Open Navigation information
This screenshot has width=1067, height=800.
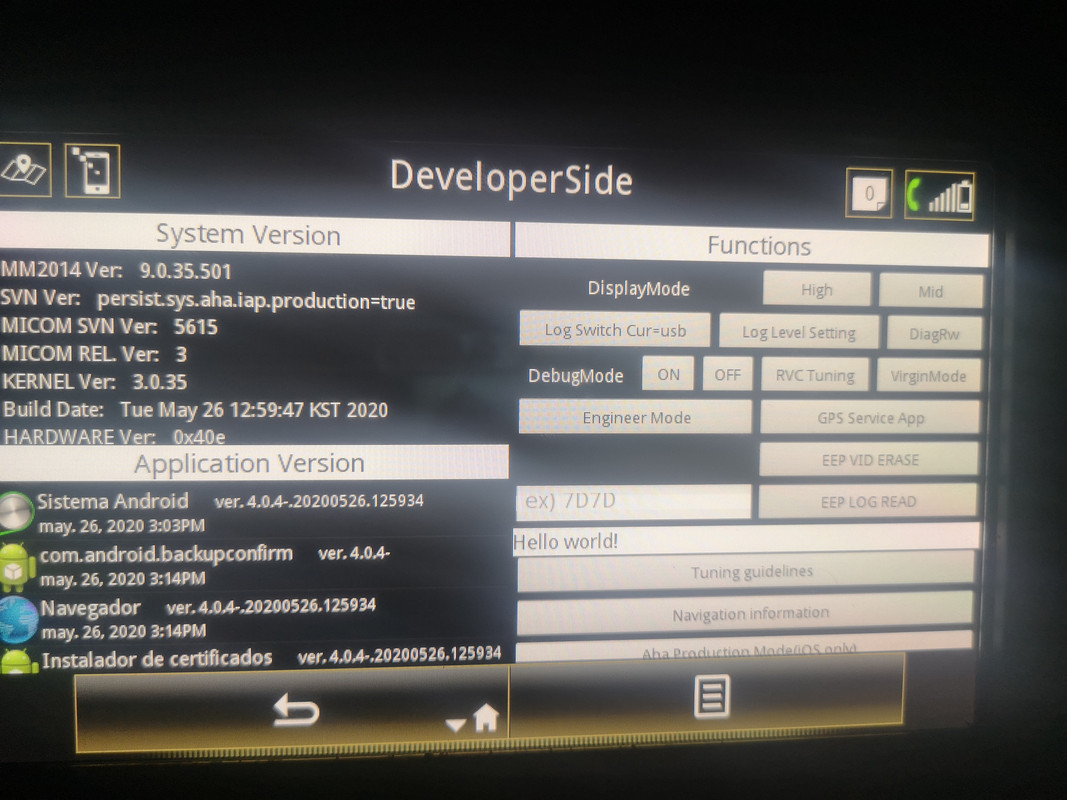click(745, 614)
